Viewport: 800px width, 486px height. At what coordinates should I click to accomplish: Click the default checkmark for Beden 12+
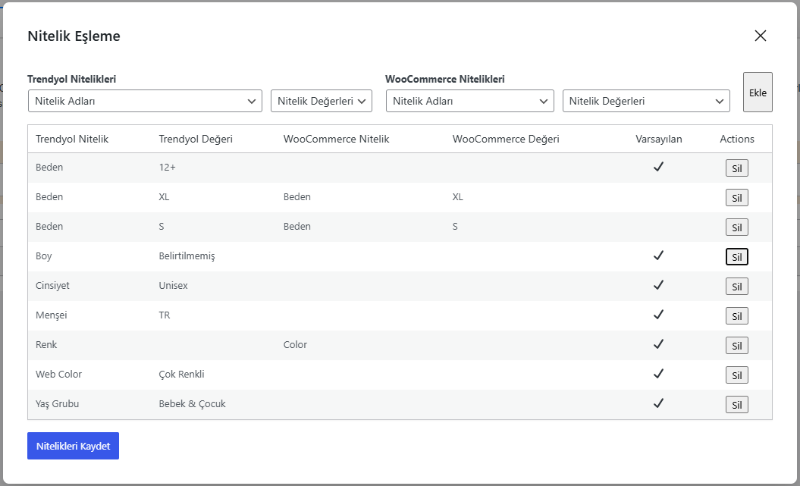coord(659,166)
